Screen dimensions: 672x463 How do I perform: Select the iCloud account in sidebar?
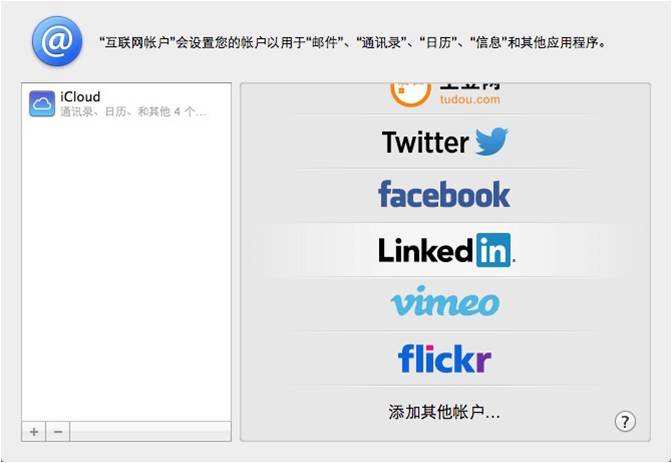pyautogui.click(x=126, y=104)
